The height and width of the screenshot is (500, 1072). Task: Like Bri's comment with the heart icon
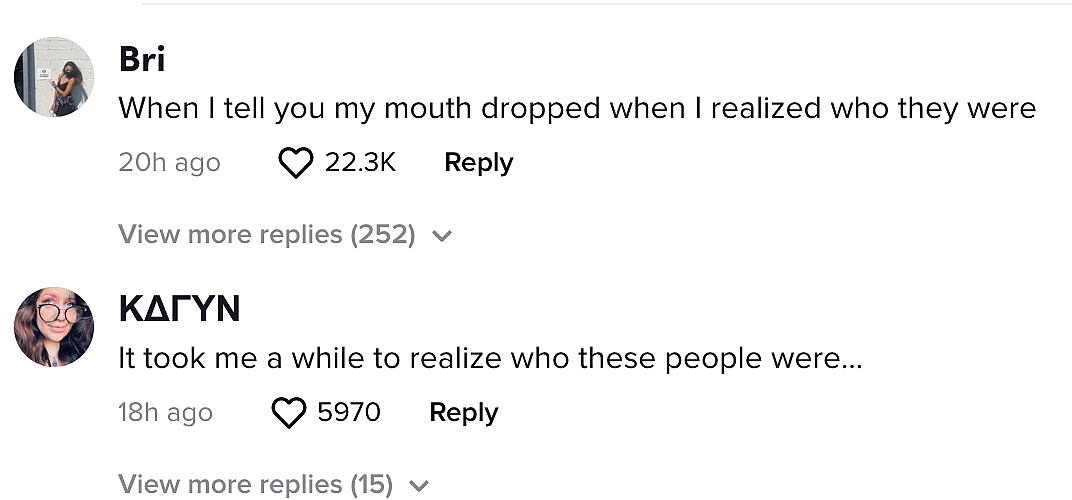(x=295, y=163)
